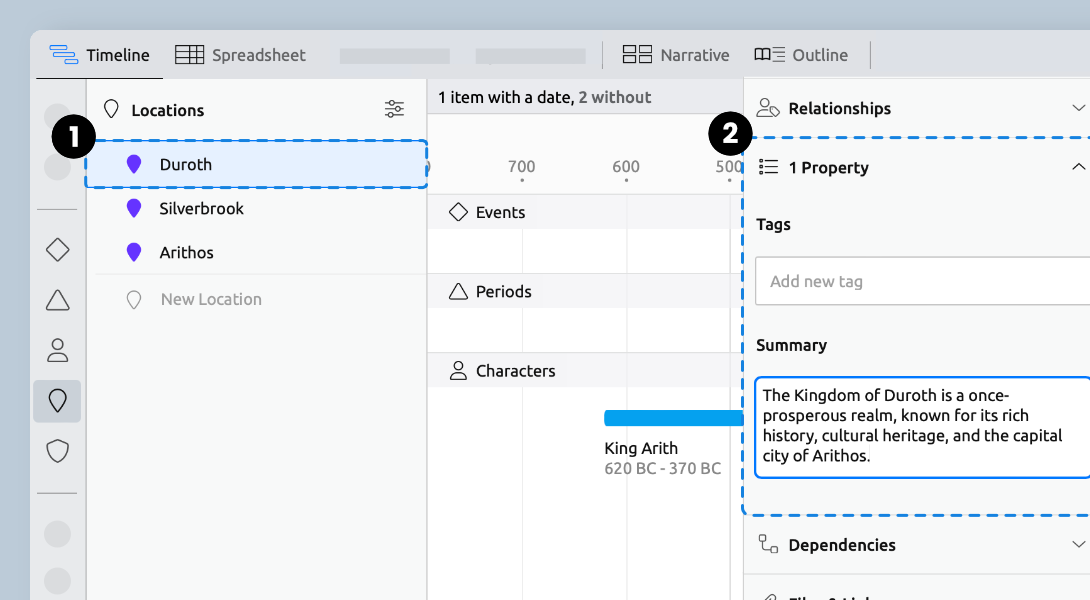This screenshot has height=600, width=1090.
Task: Select the Duroth location row
Action: click(256, 164)
